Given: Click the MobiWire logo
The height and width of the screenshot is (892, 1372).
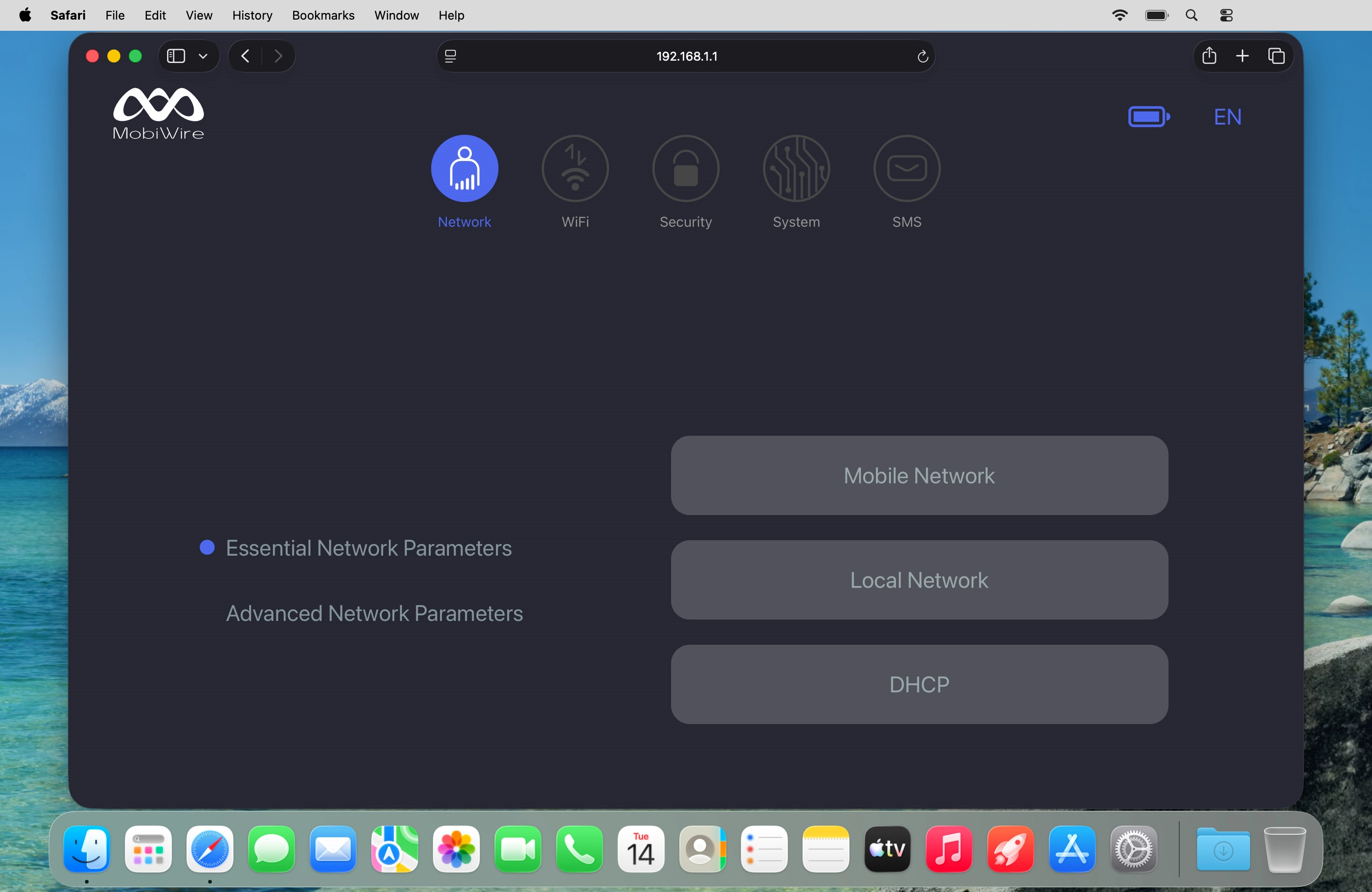Looking at the screenshot, I should coord(158,113).
